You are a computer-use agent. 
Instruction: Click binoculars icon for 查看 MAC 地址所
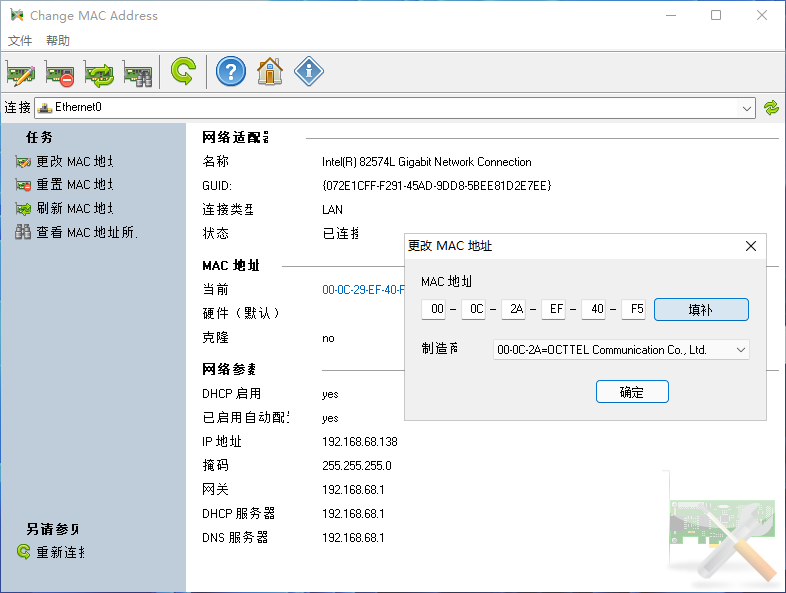[23, 232]
